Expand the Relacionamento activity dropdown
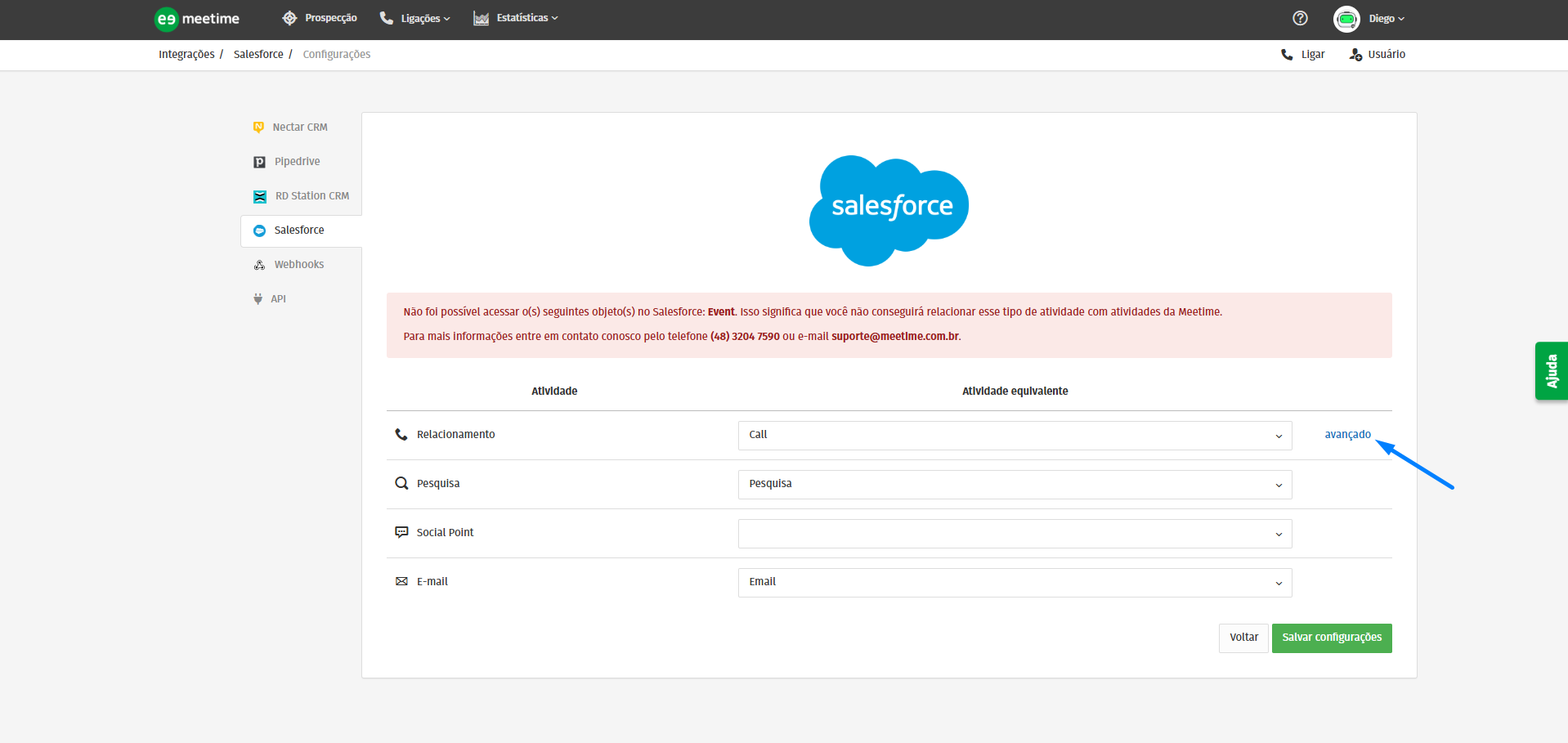1568x743 pixels. tap(1014, 436)
